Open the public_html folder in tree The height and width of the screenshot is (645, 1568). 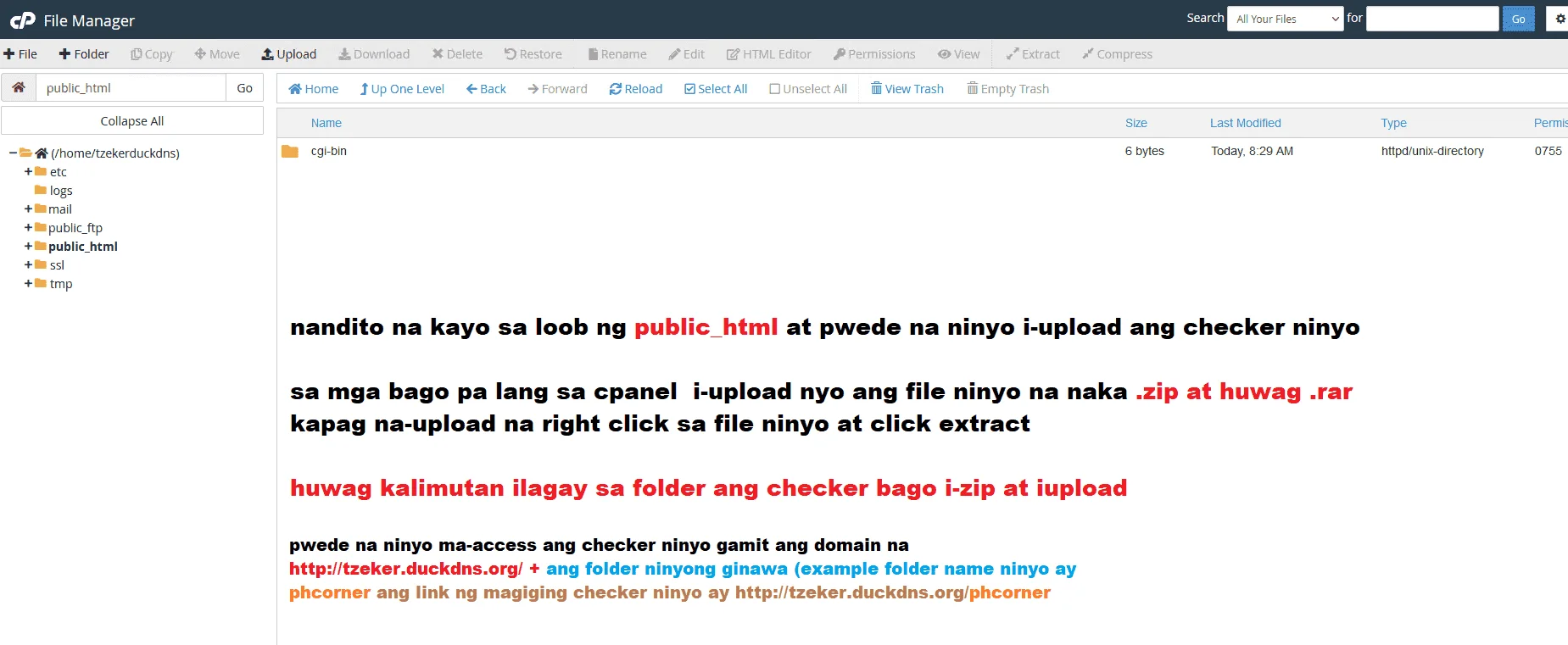tap(83, 247)
